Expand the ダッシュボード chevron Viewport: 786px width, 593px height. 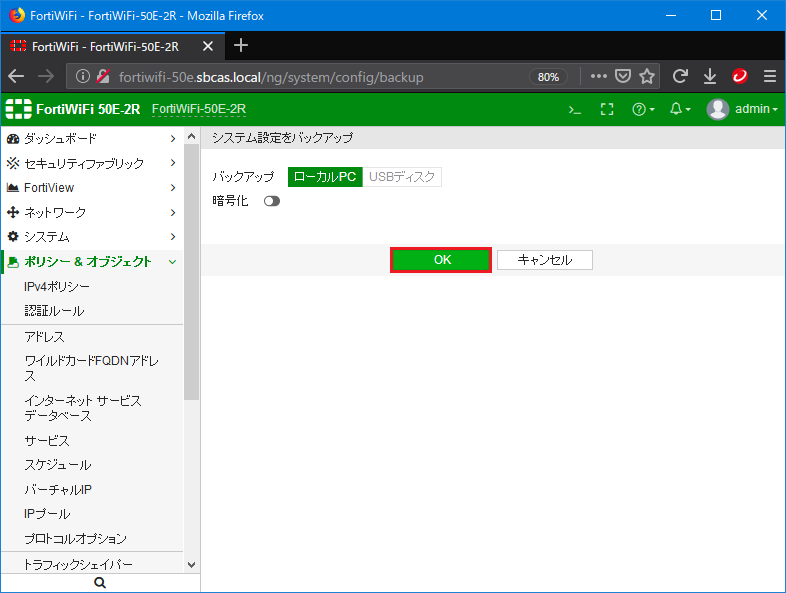pyautogui.click(x=173, y=139)
